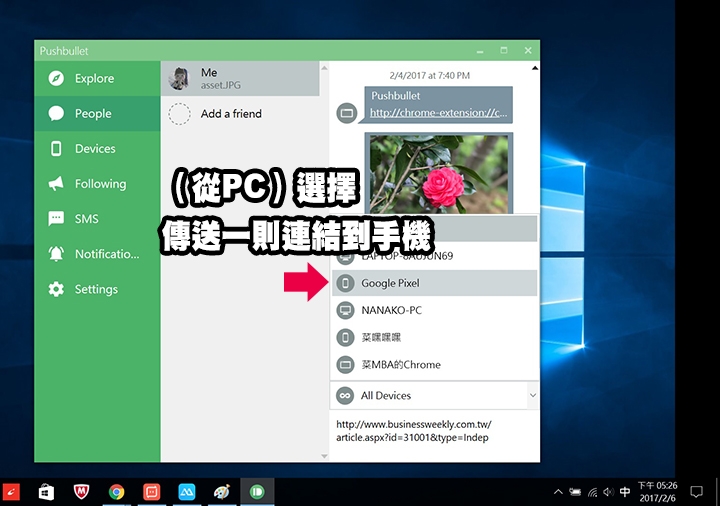Open the Notifications section label
Viewport: 720px width, 506px height.
[x=107, y=254]
